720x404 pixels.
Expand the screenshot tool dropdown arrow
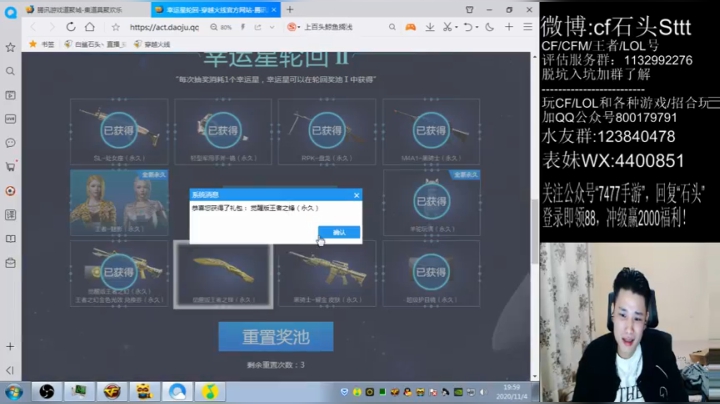[456, 28]
